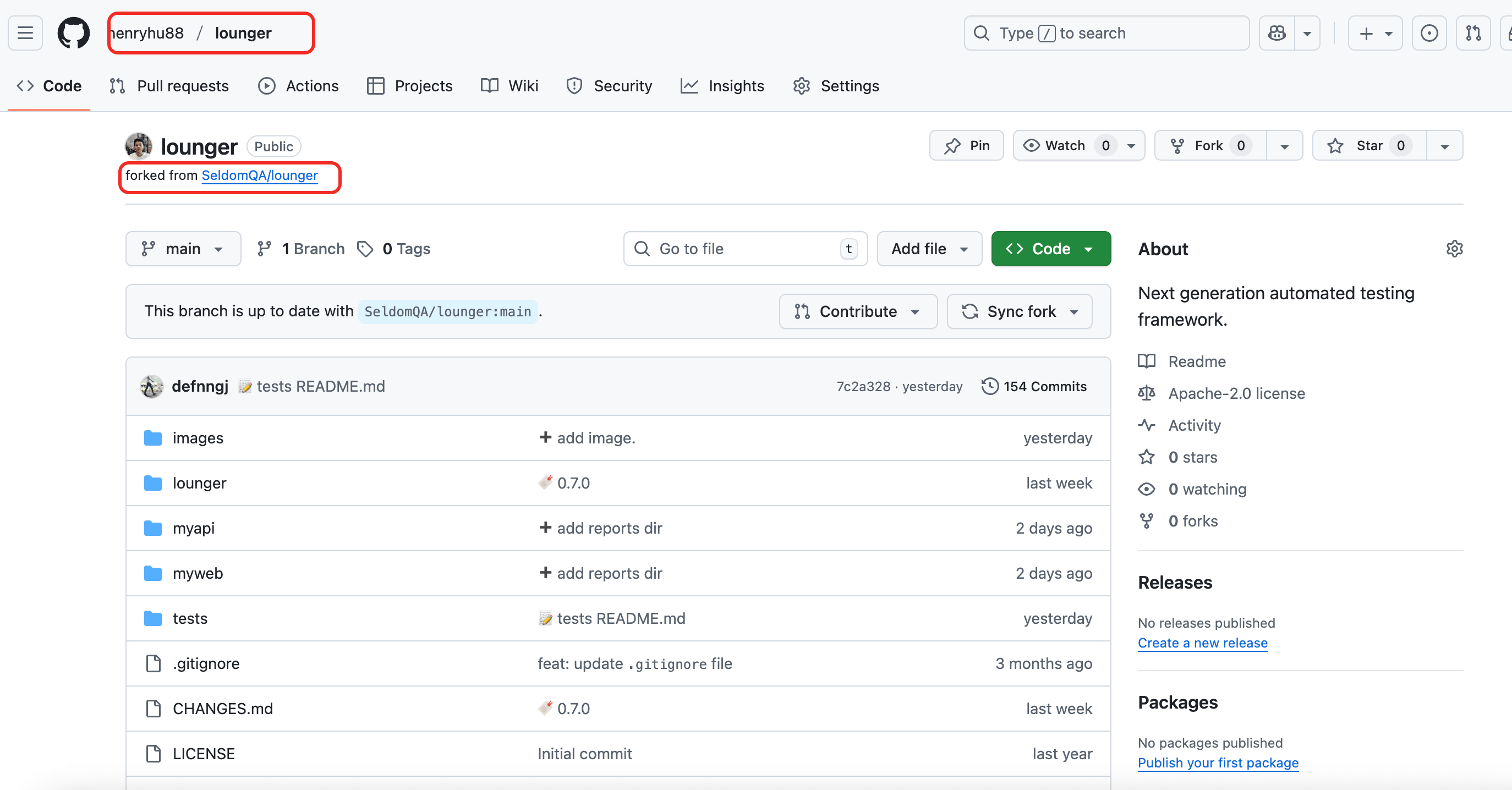
Task: Open the Copilot chat icon
Action: tap(1277, 33)
